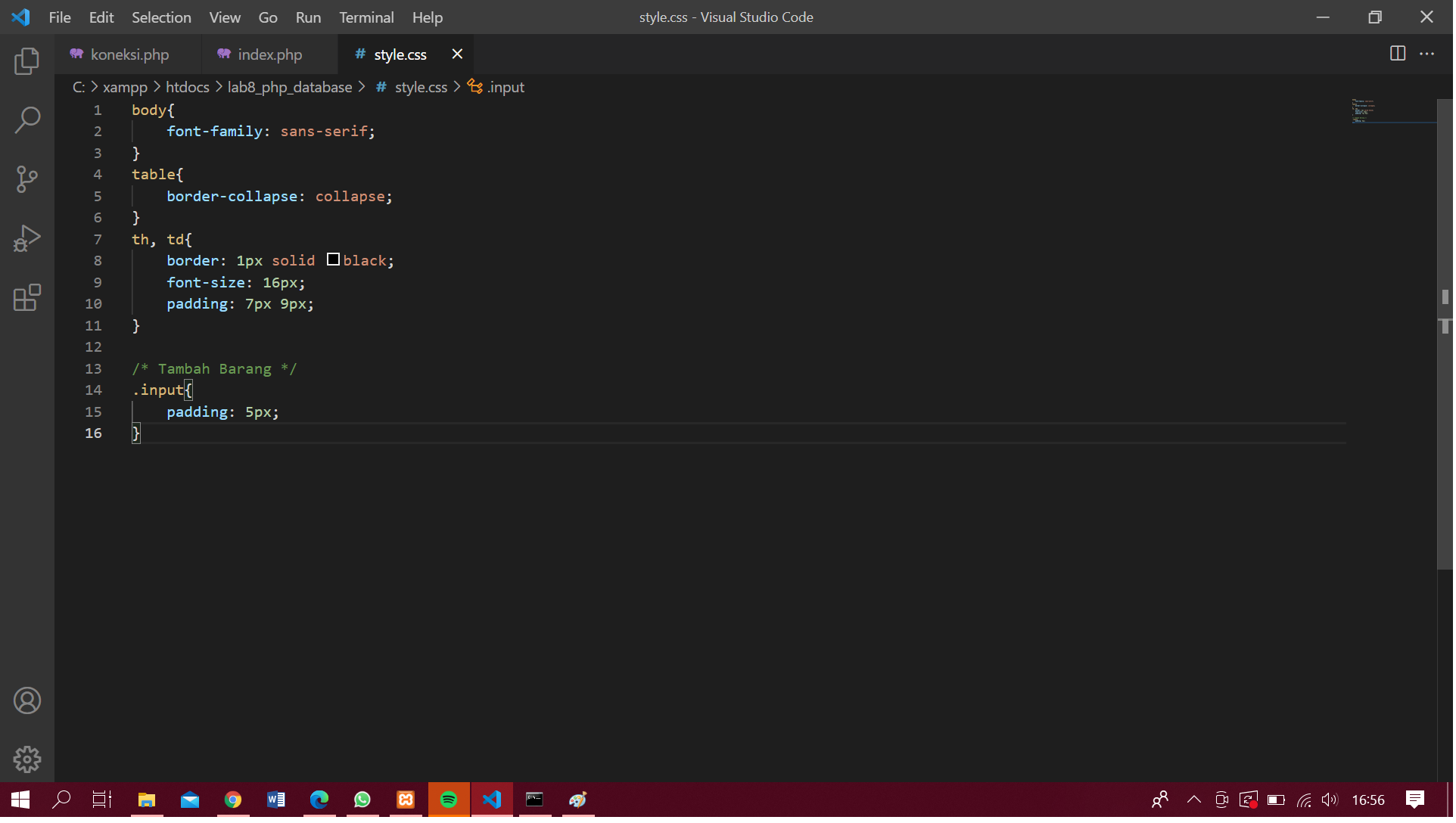Image resolution: width=1456 pixels, height=823 pixels.
Task: Click line number 16 in the gutter
Action: pos(94,434)
